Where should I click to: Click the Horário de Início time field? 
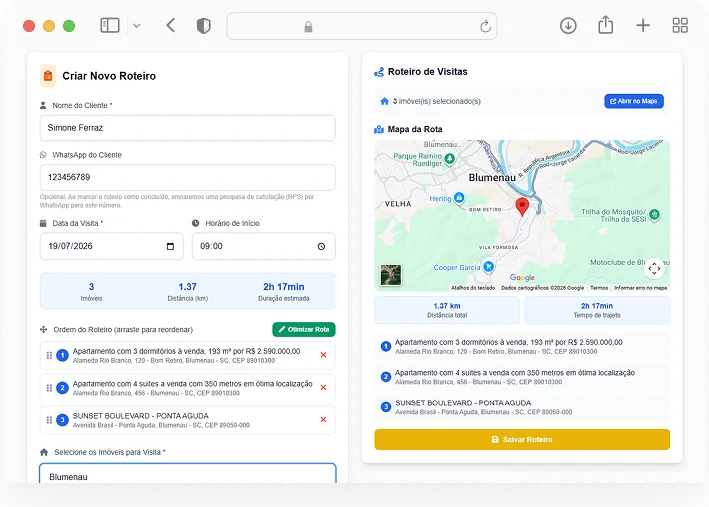(x=264, y=246)
